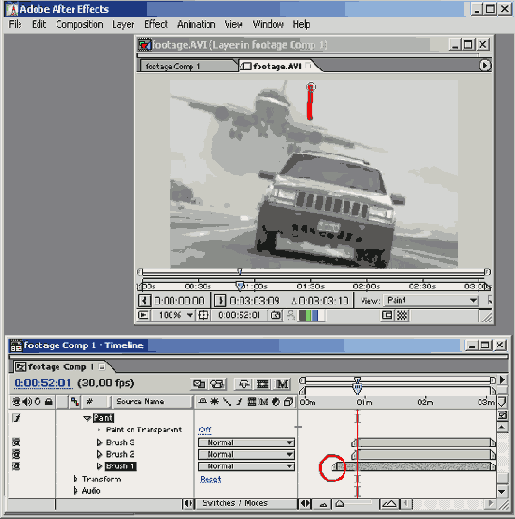Open the View Paint dropdown

pos(431,300)
